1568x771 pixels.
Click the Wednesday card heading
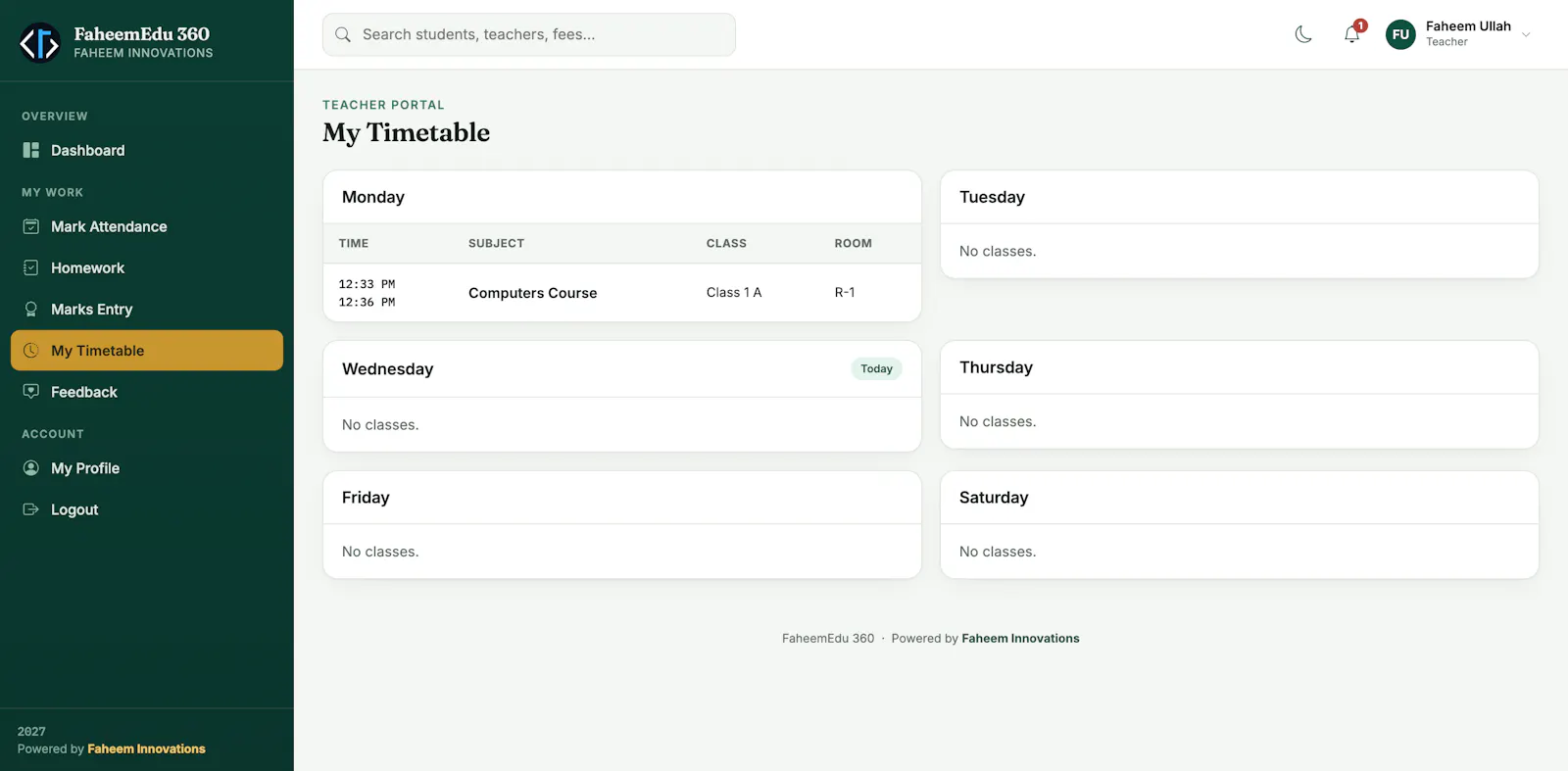tap(387, 369)
